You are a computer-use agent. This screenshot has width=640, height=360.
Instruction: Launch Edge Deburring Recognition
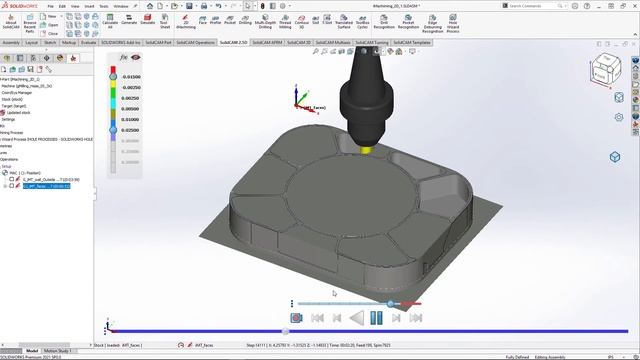click(x=432, y=23)
